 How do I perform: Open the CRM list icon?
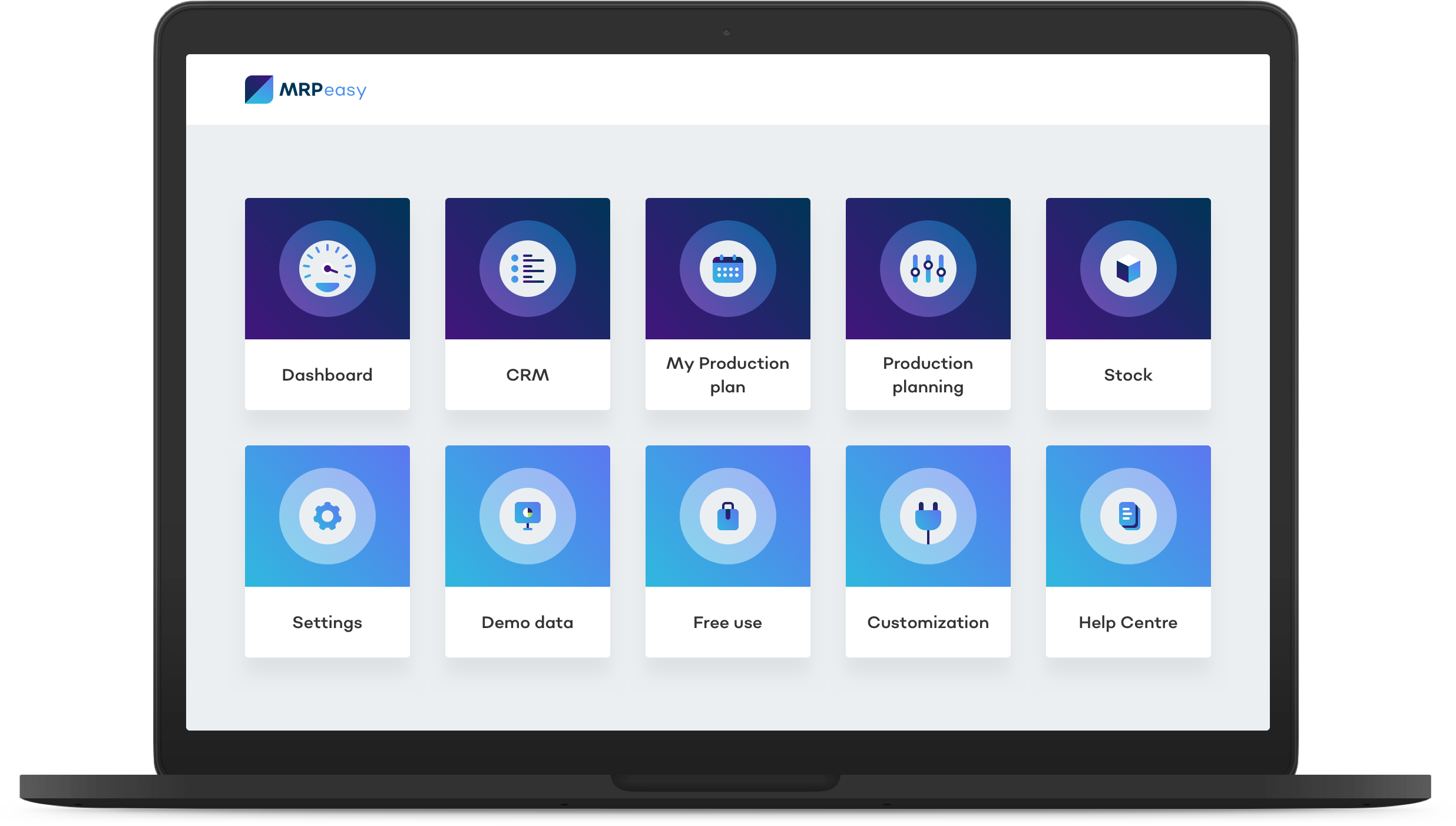pyautogui.click(x=528, y=269)
